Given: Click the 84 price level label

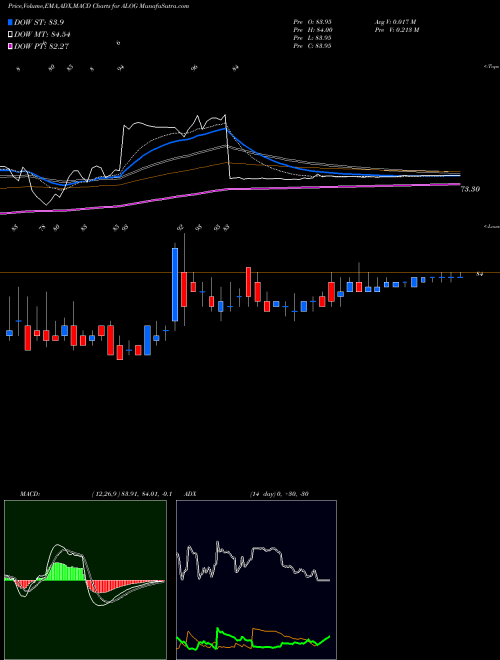Looking at the screenshot, I should pyautogui.click(x=479, y=274).
